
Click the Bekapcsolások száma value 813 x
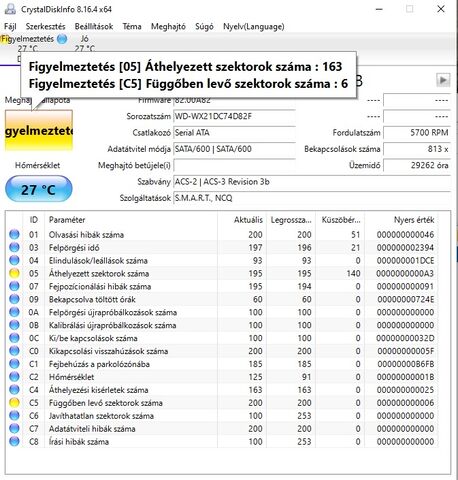(417, 149)
